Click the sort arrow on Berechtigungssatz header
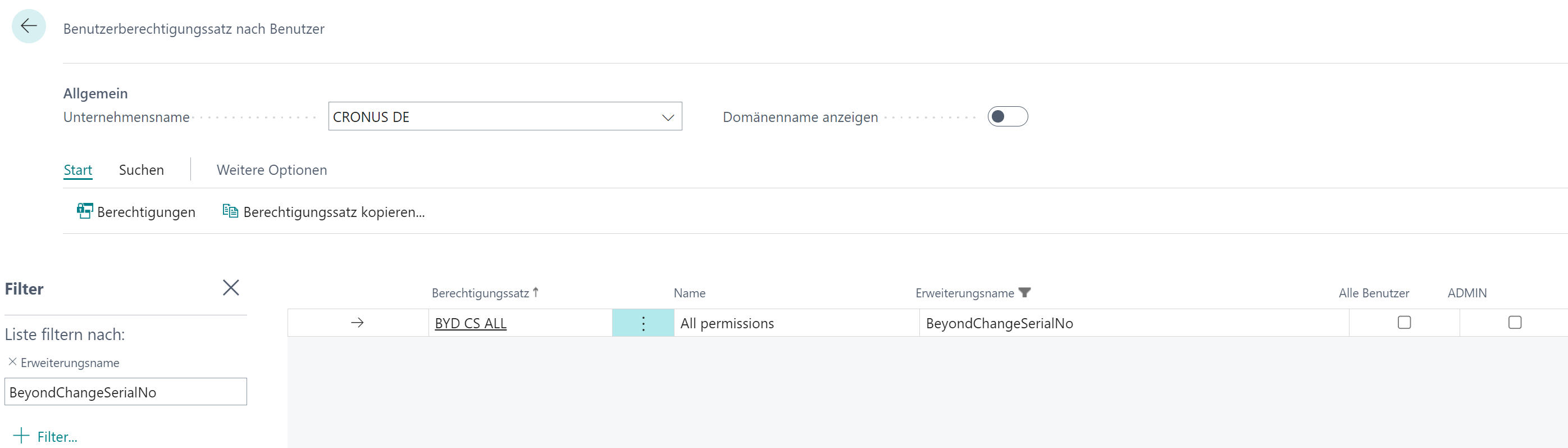 coord(536,292)
